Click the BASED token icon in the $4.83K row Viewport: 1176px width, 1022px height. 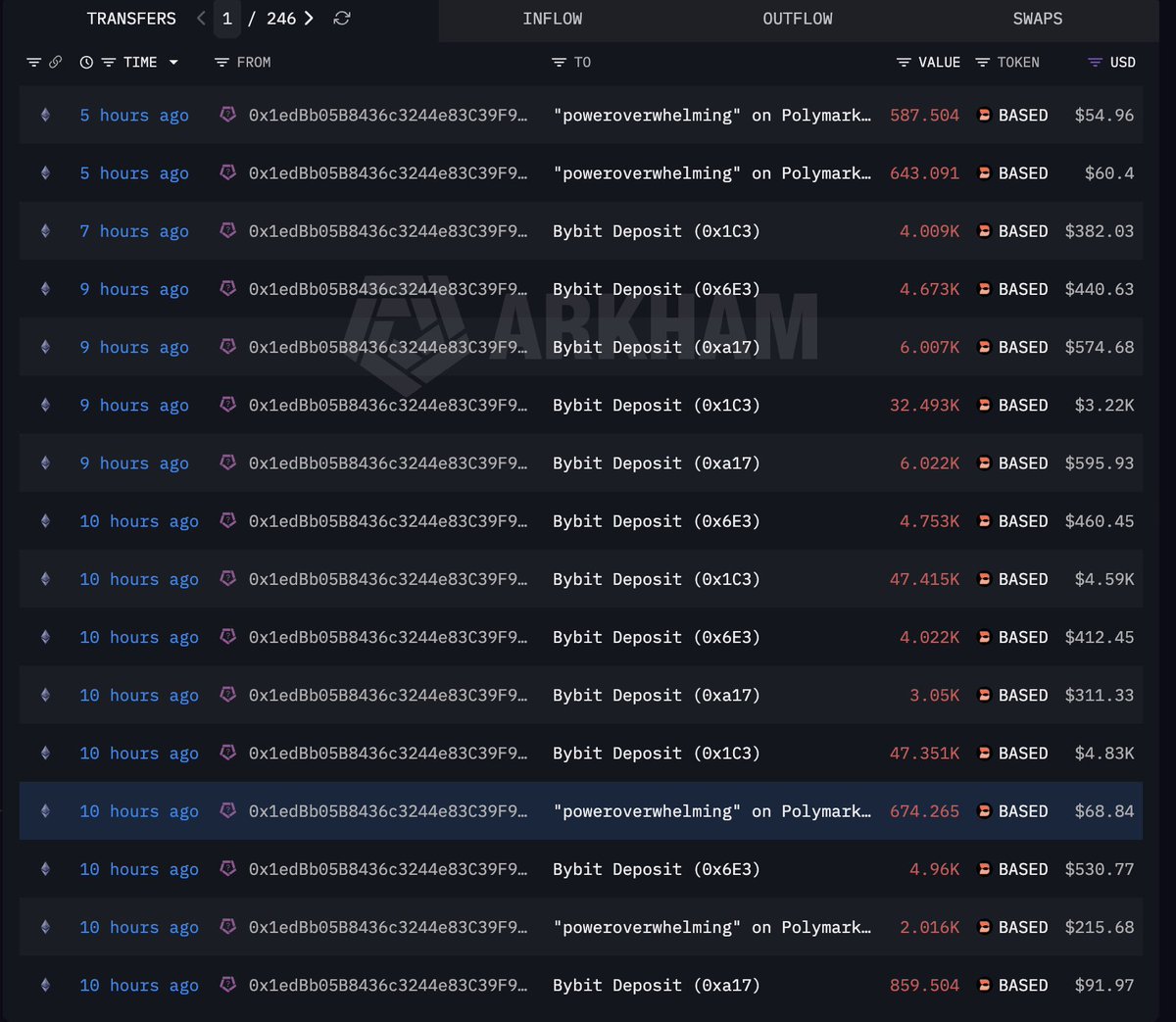pyautogui.click(x=984, y=753)
